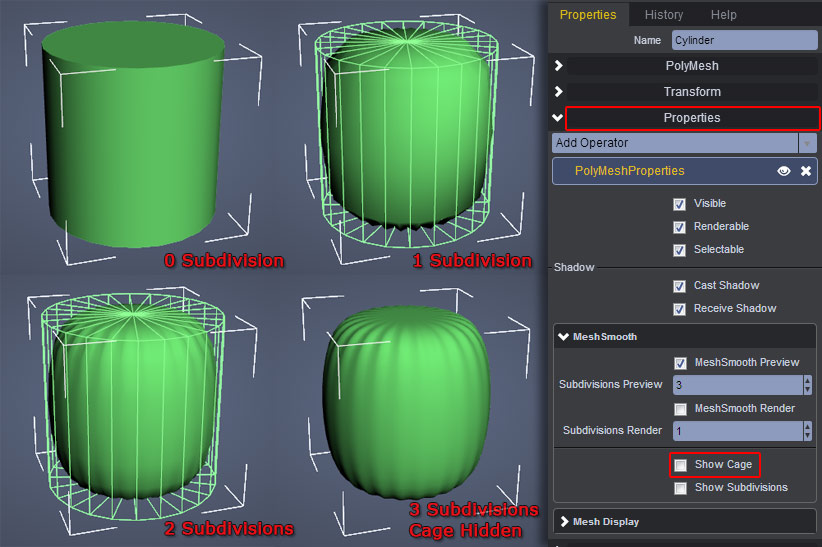Image resolution: width=822 pixels, height=547 pixels.
Task: Click the 2 Subdivisions caged cylinder preview
Action: [x=133, y=406]
